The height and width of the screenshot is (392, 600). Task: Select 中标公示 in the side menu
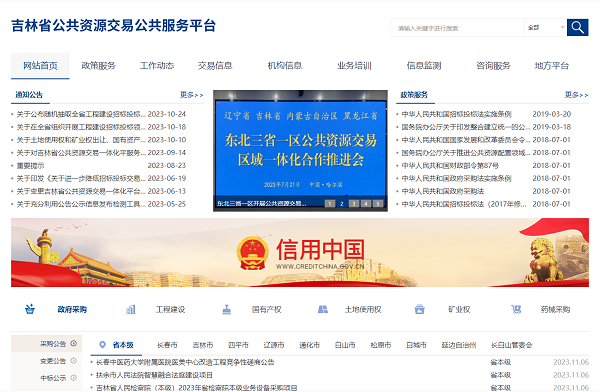point(53,378)
